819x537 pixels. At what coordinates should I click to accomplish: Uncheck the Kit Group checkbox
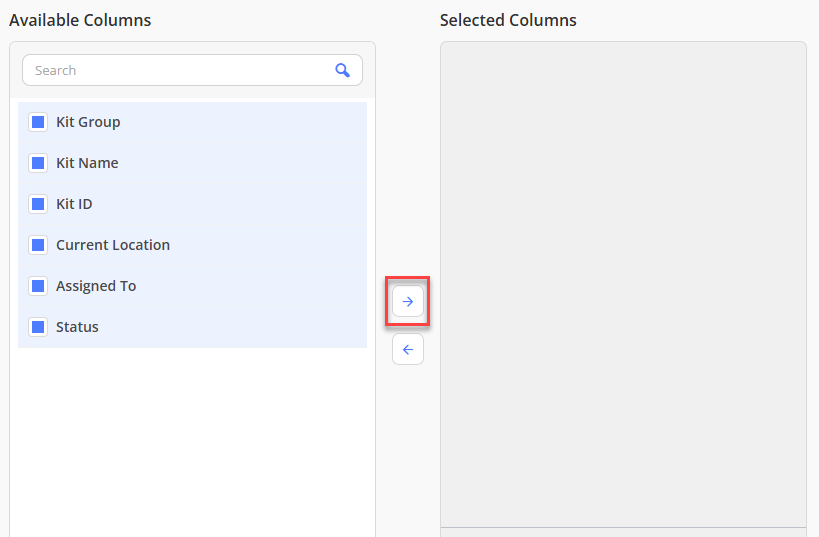click(38, 122)
